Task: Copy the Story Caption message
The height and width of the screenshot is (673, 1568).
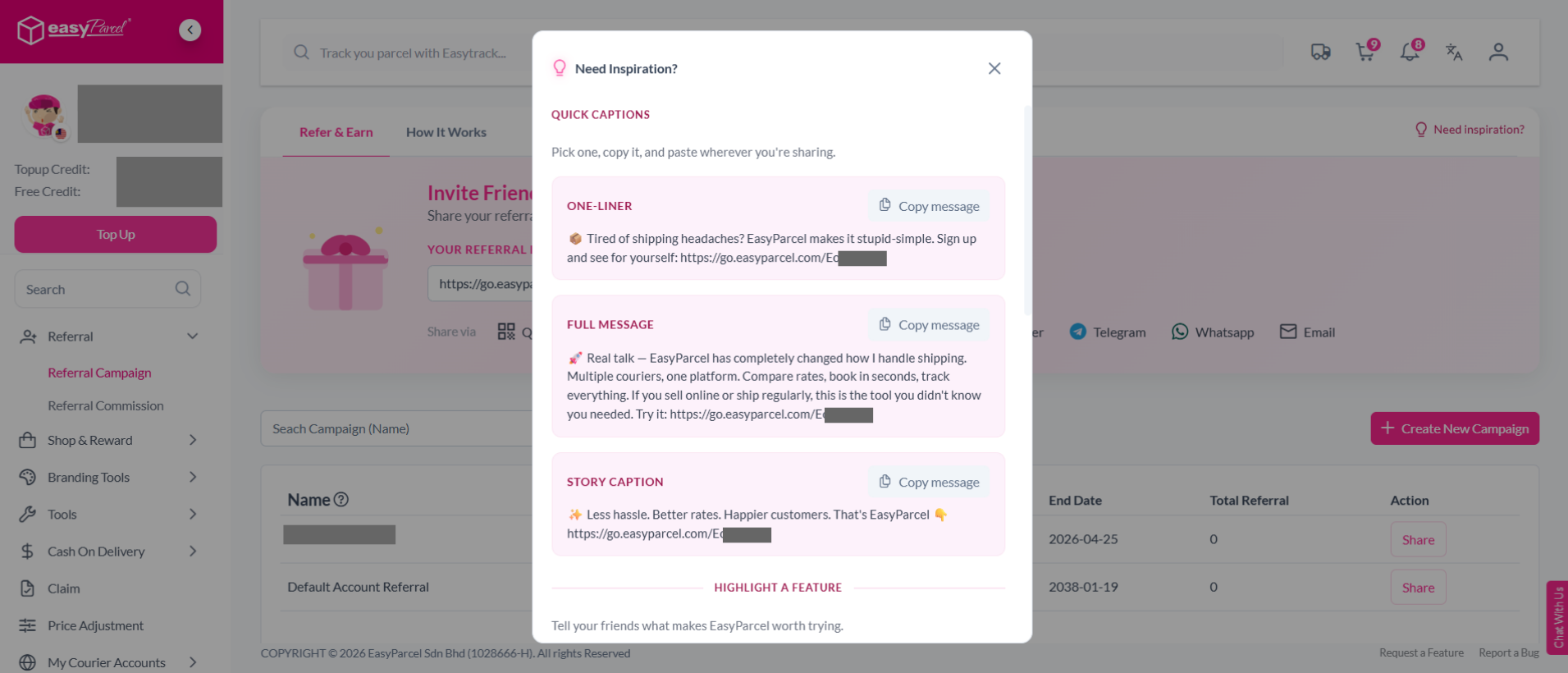Action: [x=929, y=482]
